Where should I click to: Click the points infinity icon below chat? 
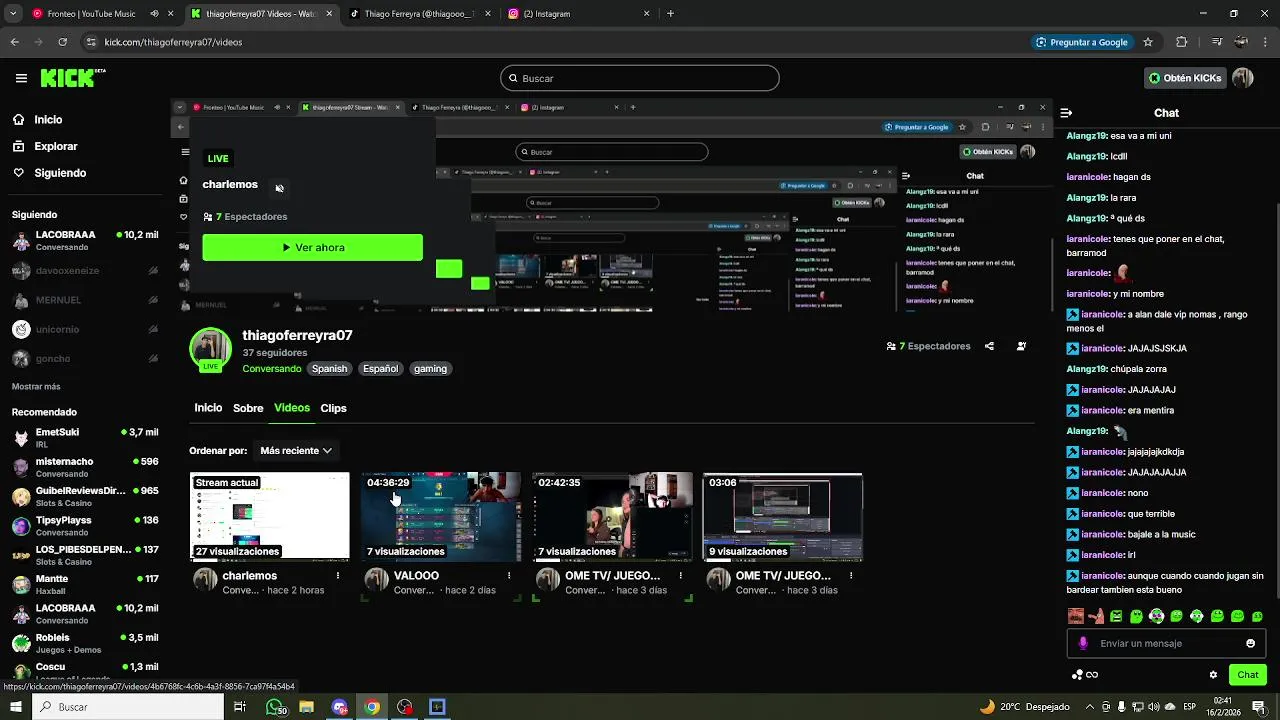(1085, 675)
